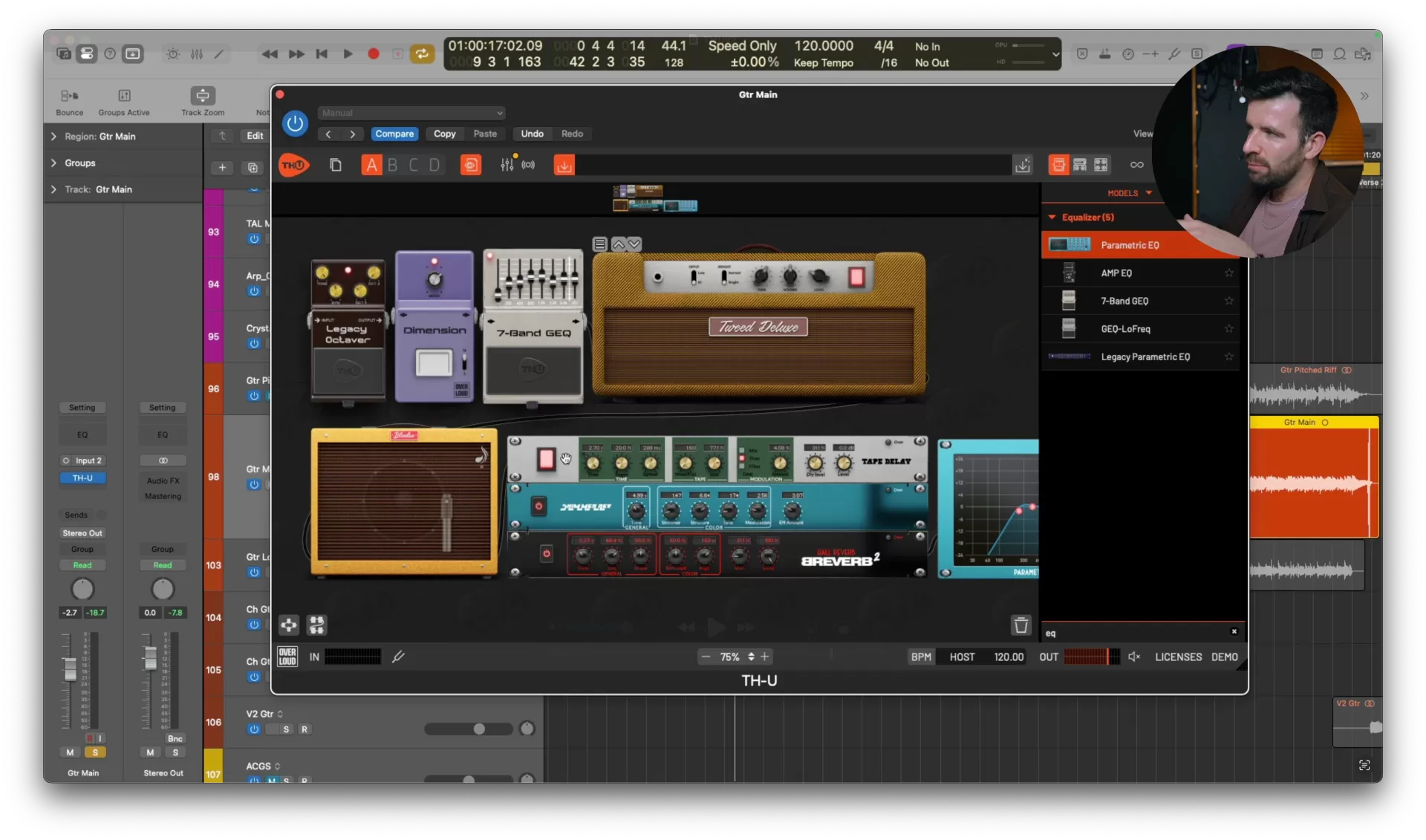Toggle the Tape Delay power switch
The height and width of the screenshot is (840, 1426).
(x=546, y=459)
